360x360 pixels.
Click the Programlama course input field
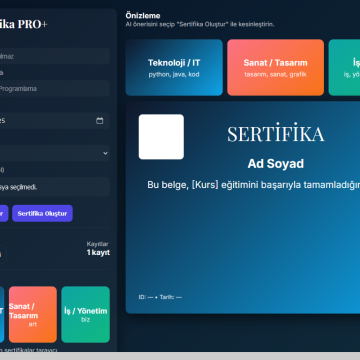click(55, 89)
